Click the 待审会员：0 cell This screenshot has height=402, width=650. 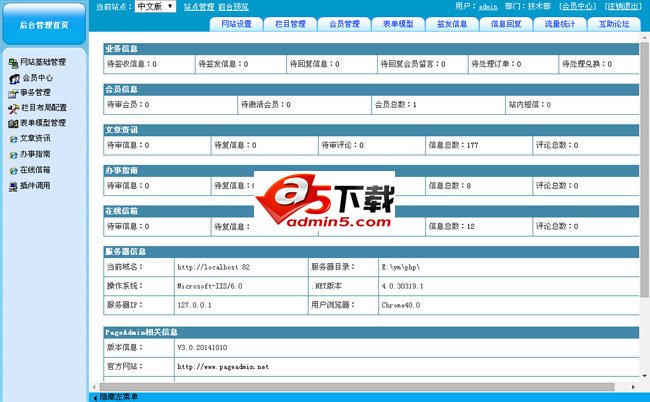(170, 105)
